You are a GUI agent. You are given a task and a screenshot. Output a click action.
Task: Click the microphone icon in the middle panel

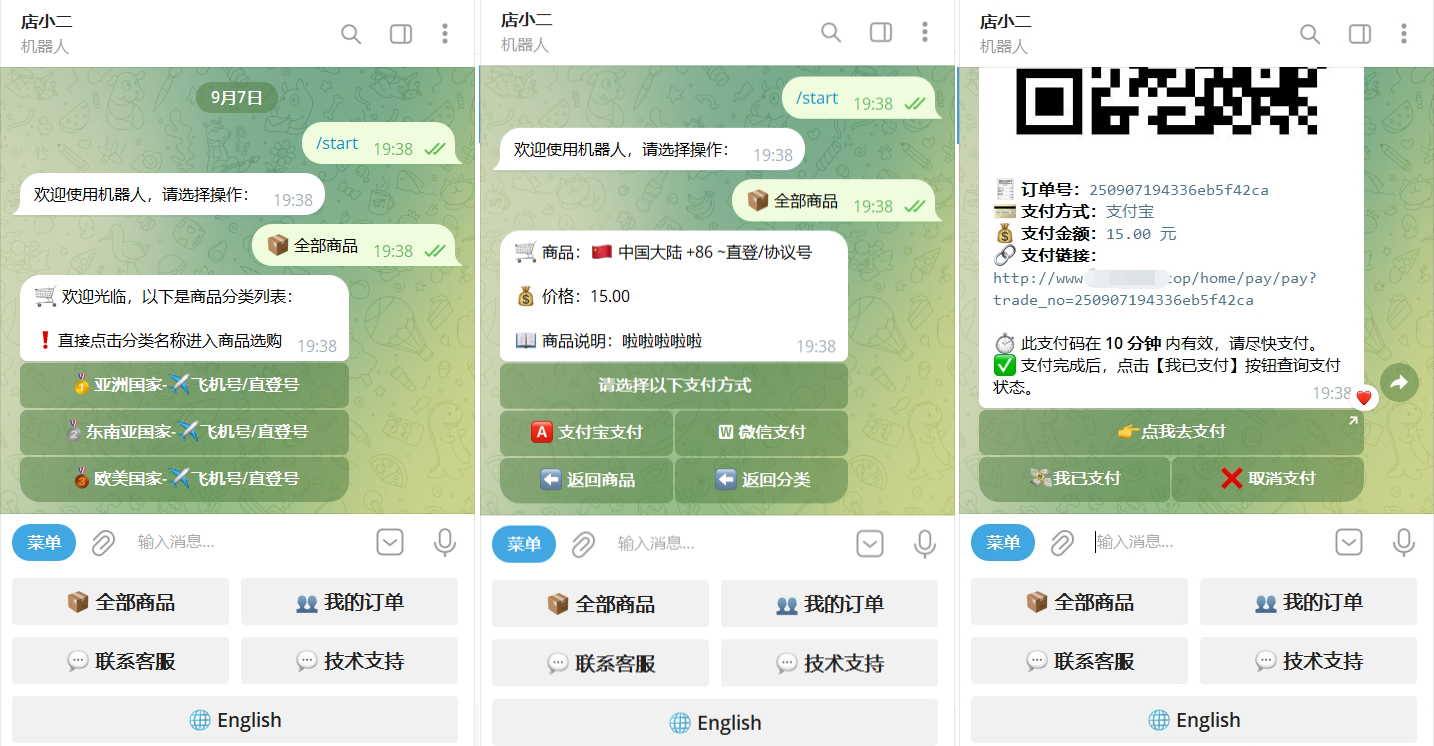tap(924, 544)
